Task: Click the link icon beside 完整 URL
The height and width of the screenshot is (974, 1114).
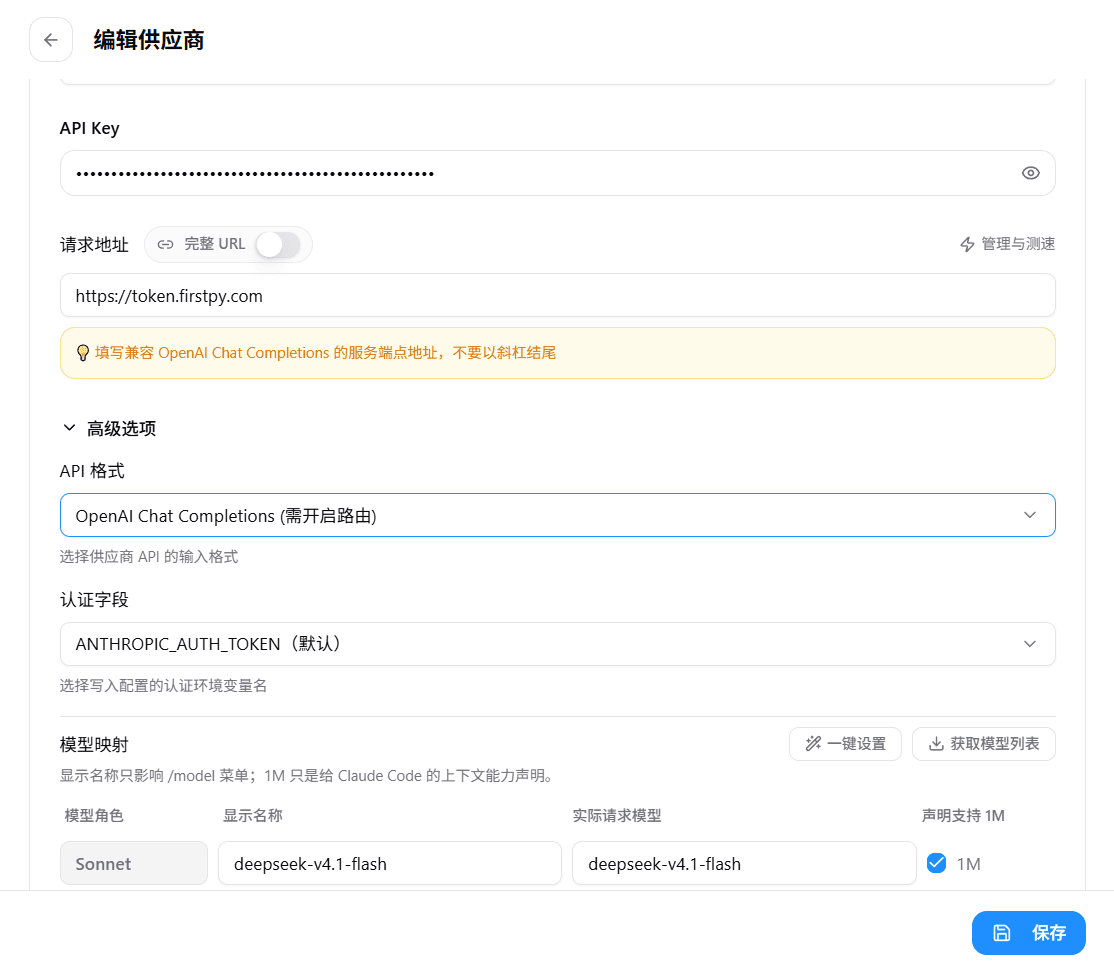Action: pyautogui.click(x=166, y=244)
